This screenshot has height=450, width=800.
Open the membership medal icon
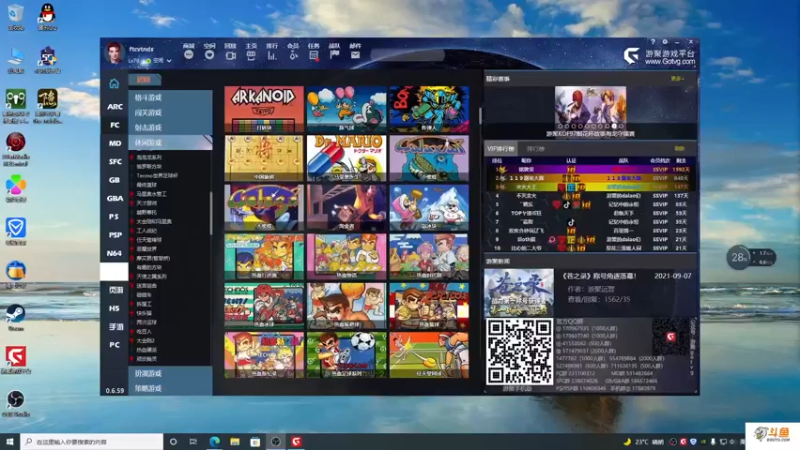[x=293, y=55]
